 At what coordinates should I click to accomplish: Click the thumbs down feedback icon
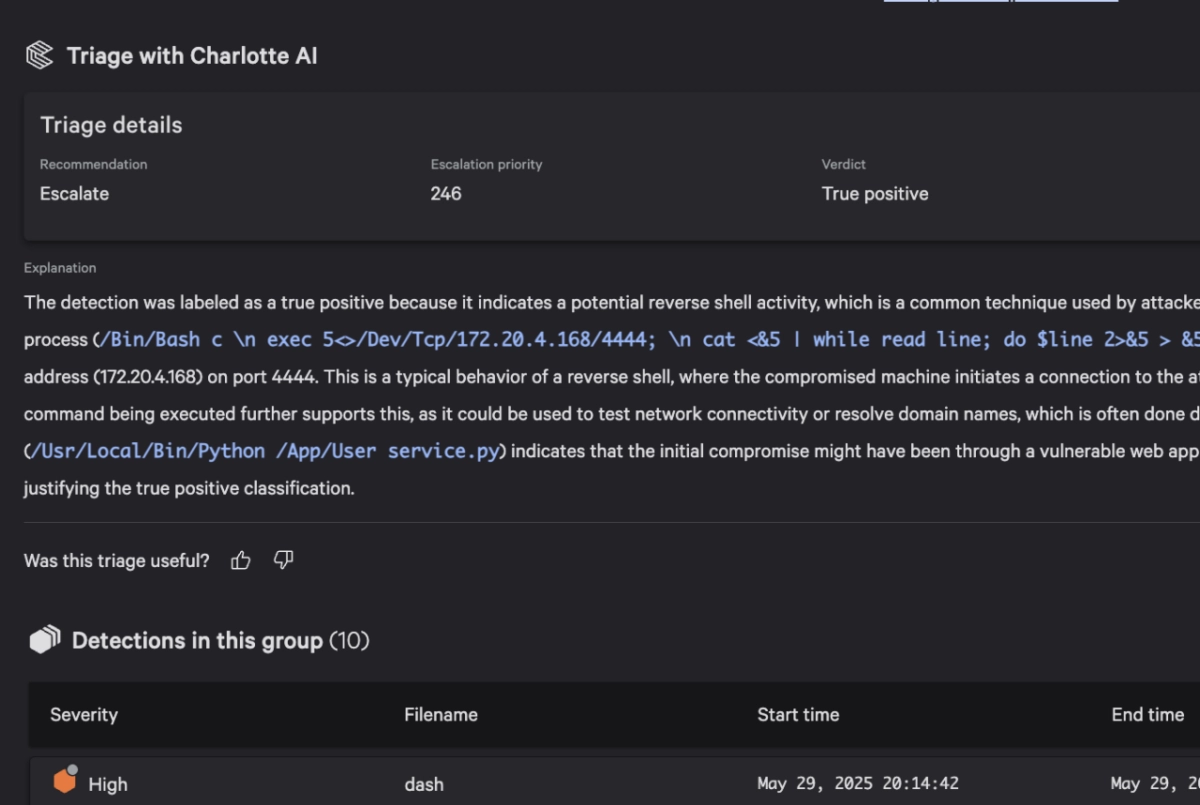[284, 561]
